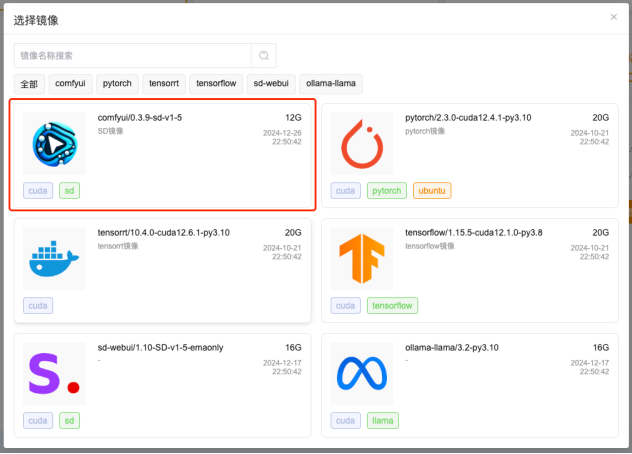Filter images by pytorch tab
The width and height of the screenshot is (632, 454).
pos(117,84)
